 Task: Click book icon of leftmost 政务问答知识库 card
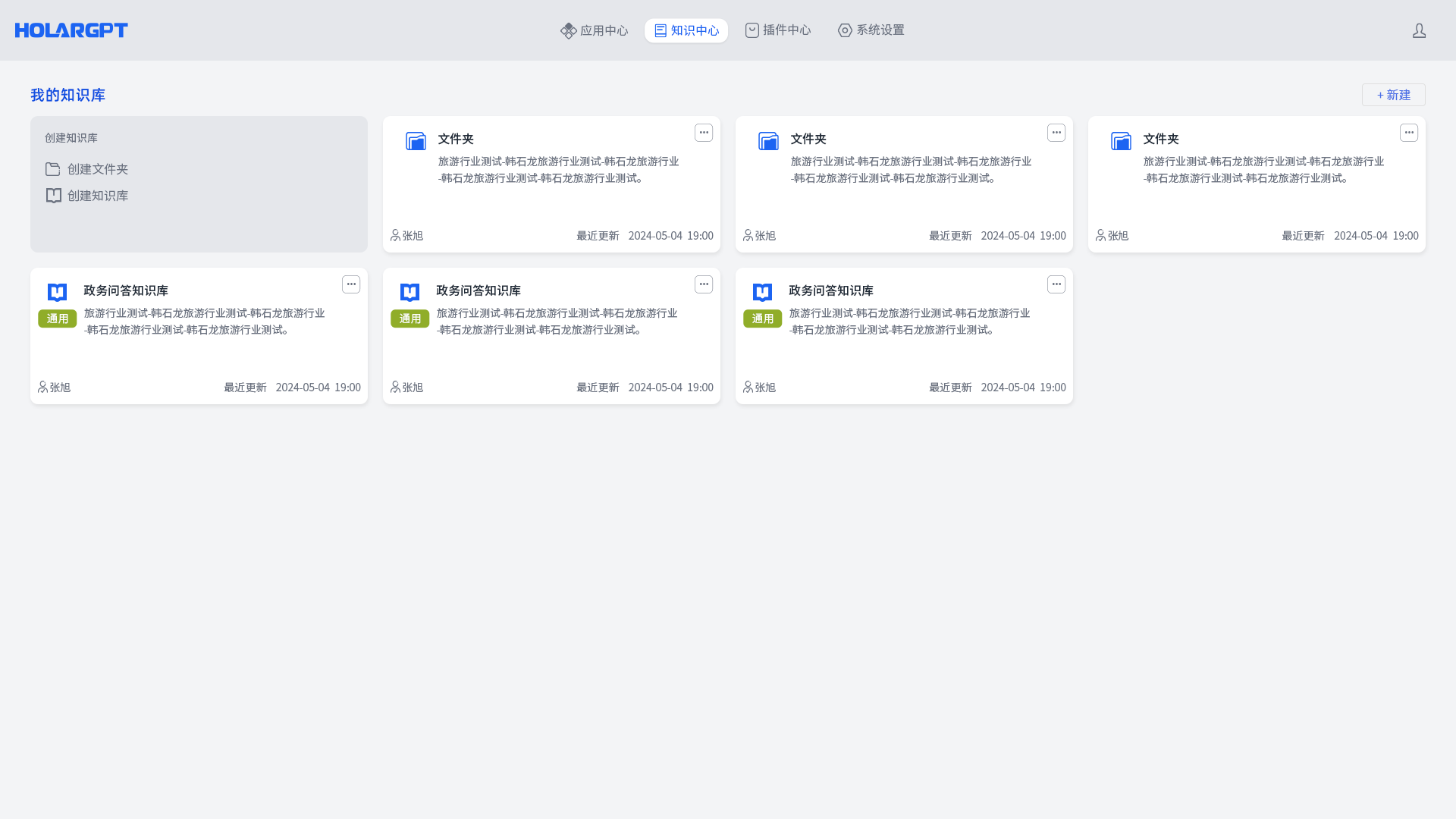[x=57, y=293]
